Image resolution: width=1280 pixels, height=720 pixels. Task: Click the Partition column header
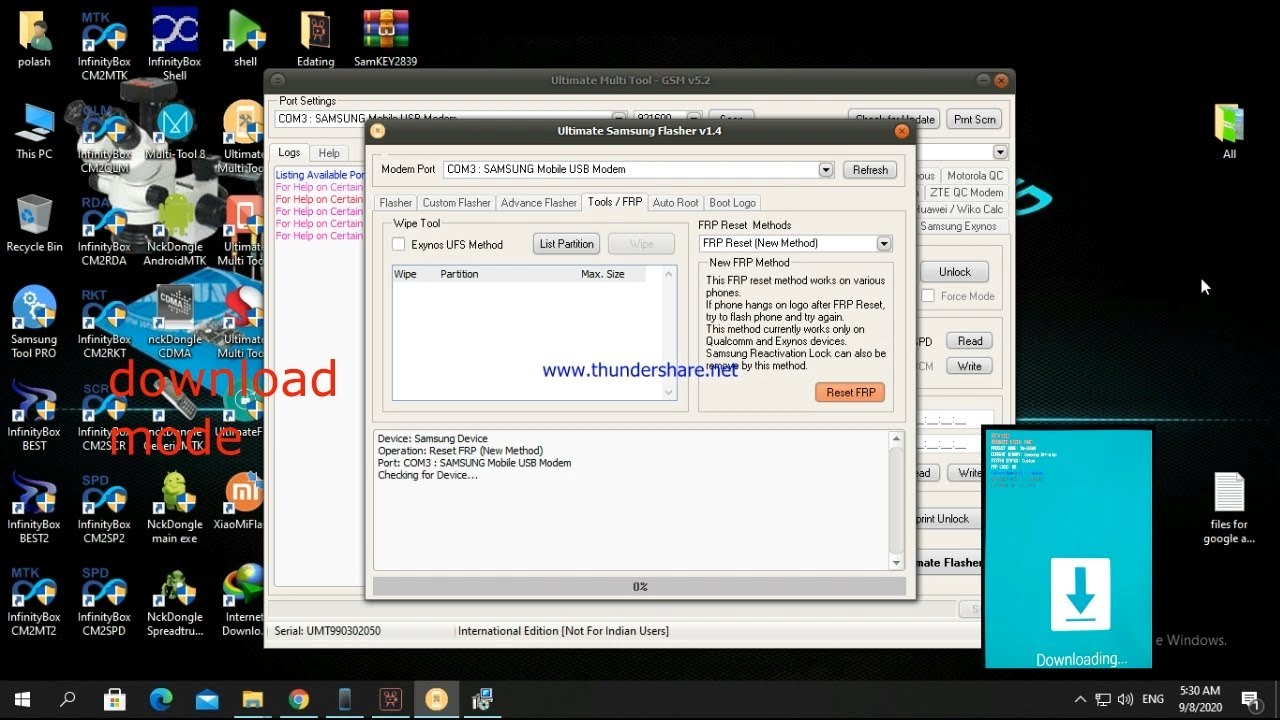(x=459, y=274)
